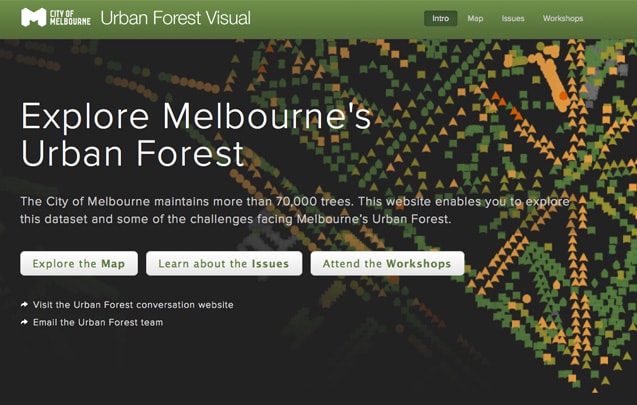637x405 pixels.
Task: Visit the Urban Forest conversation website link
Action: (133, 305)
